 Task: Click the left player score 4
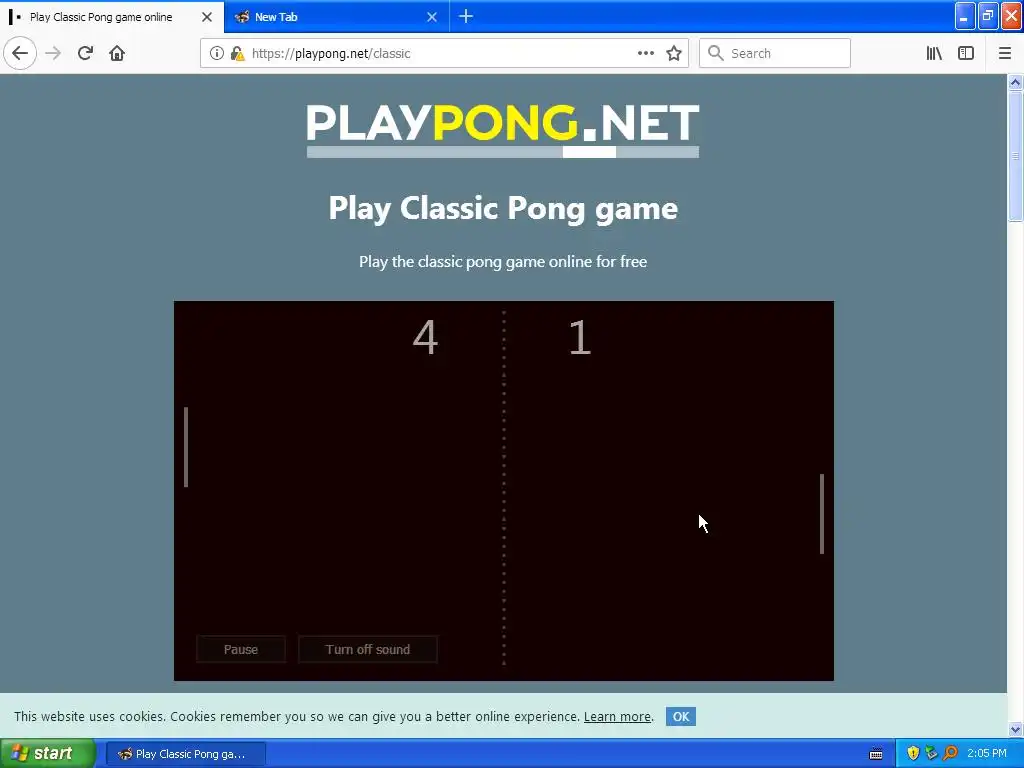pyautogui.click(x=425, y=337)
